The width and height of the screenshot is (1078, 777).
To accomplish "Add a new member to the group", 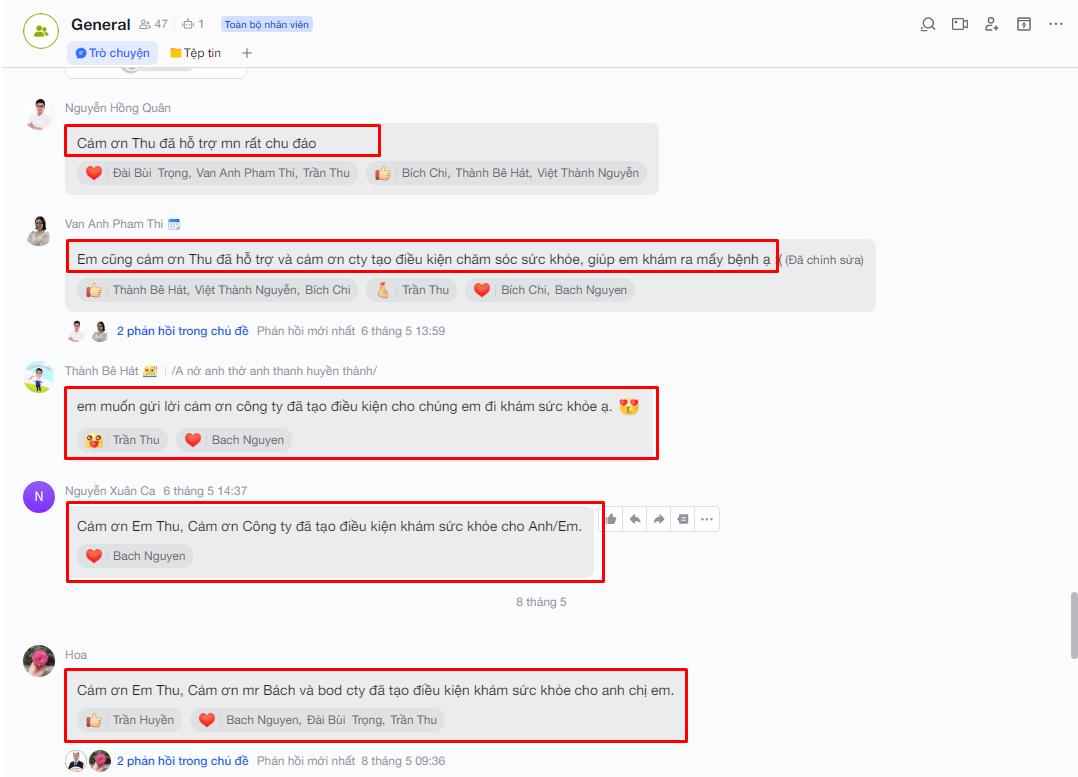I will tap(991, 25).
